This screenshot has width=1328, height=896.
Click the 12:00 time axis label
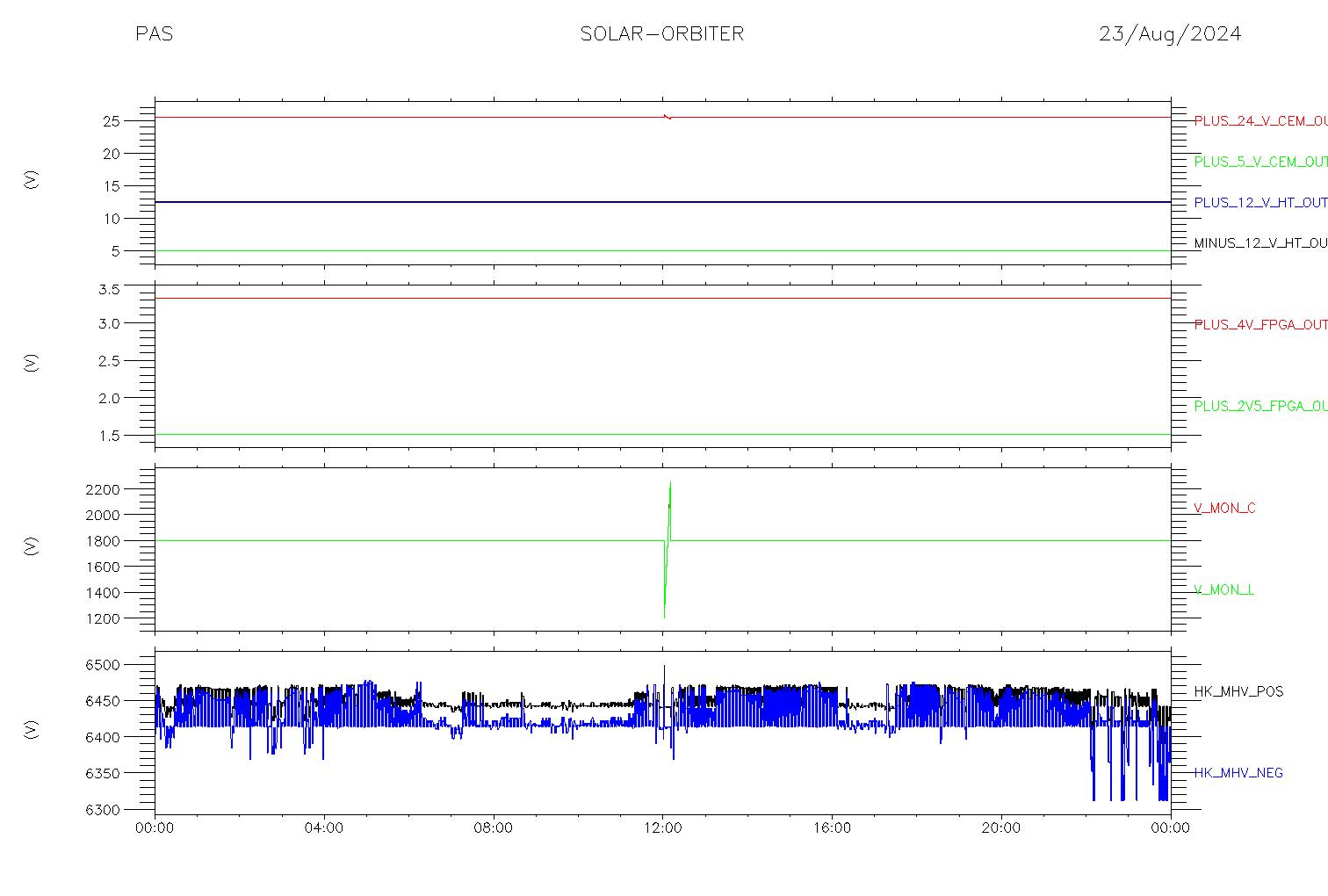point(663,828)
